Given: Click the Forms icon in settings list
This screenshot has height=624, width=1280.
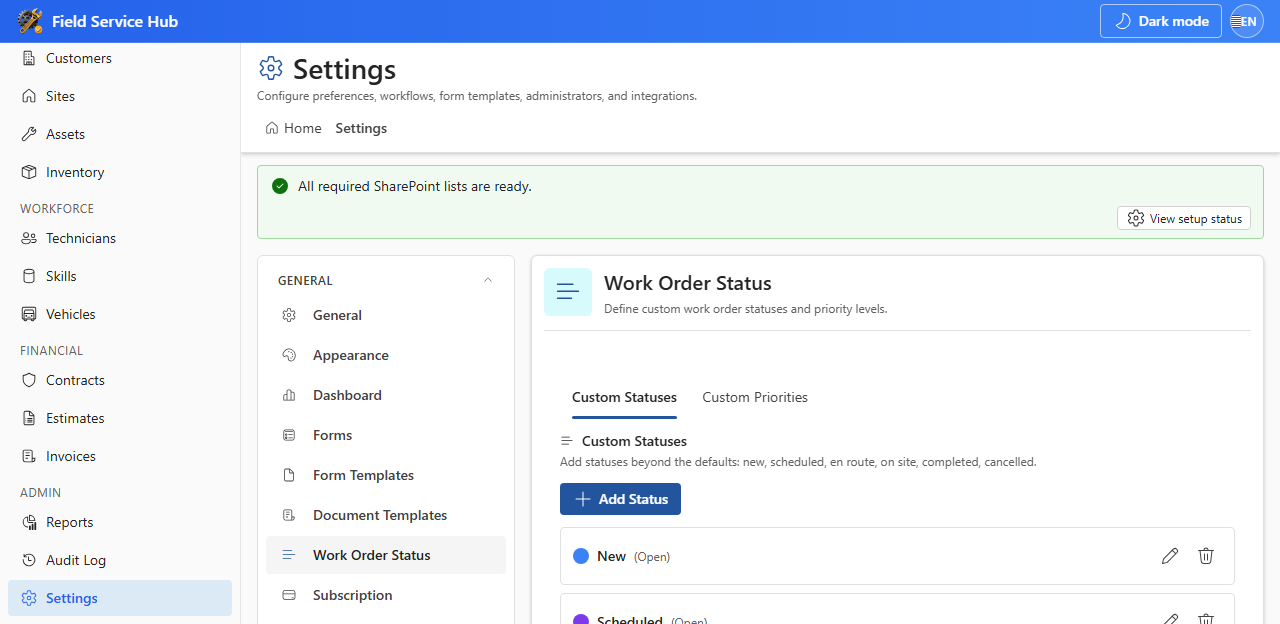Looking at the screenshot, I should [x=289, y=435].
